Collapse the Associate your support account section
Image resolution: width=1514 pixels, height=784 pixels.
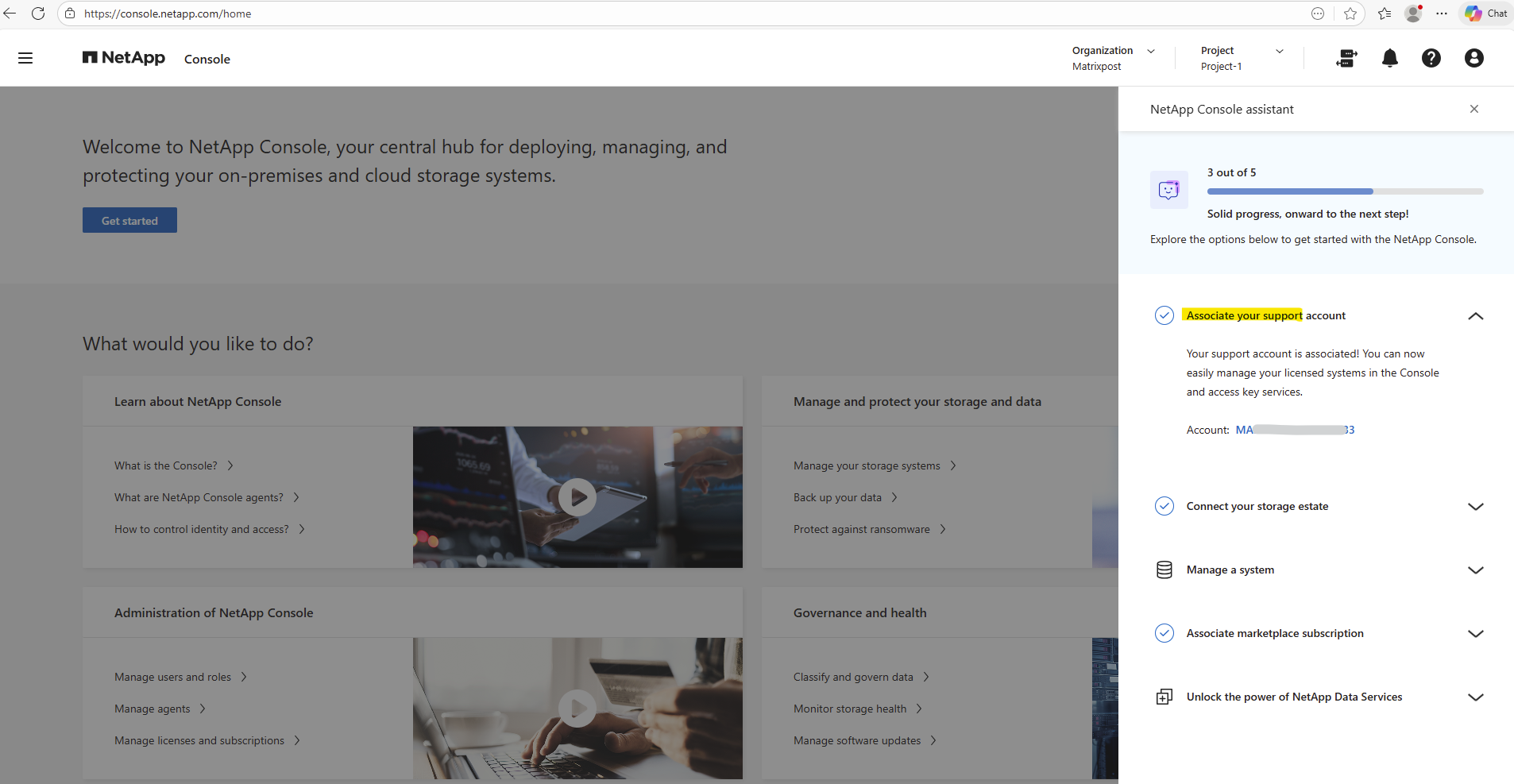click(x=1476, y=316)
